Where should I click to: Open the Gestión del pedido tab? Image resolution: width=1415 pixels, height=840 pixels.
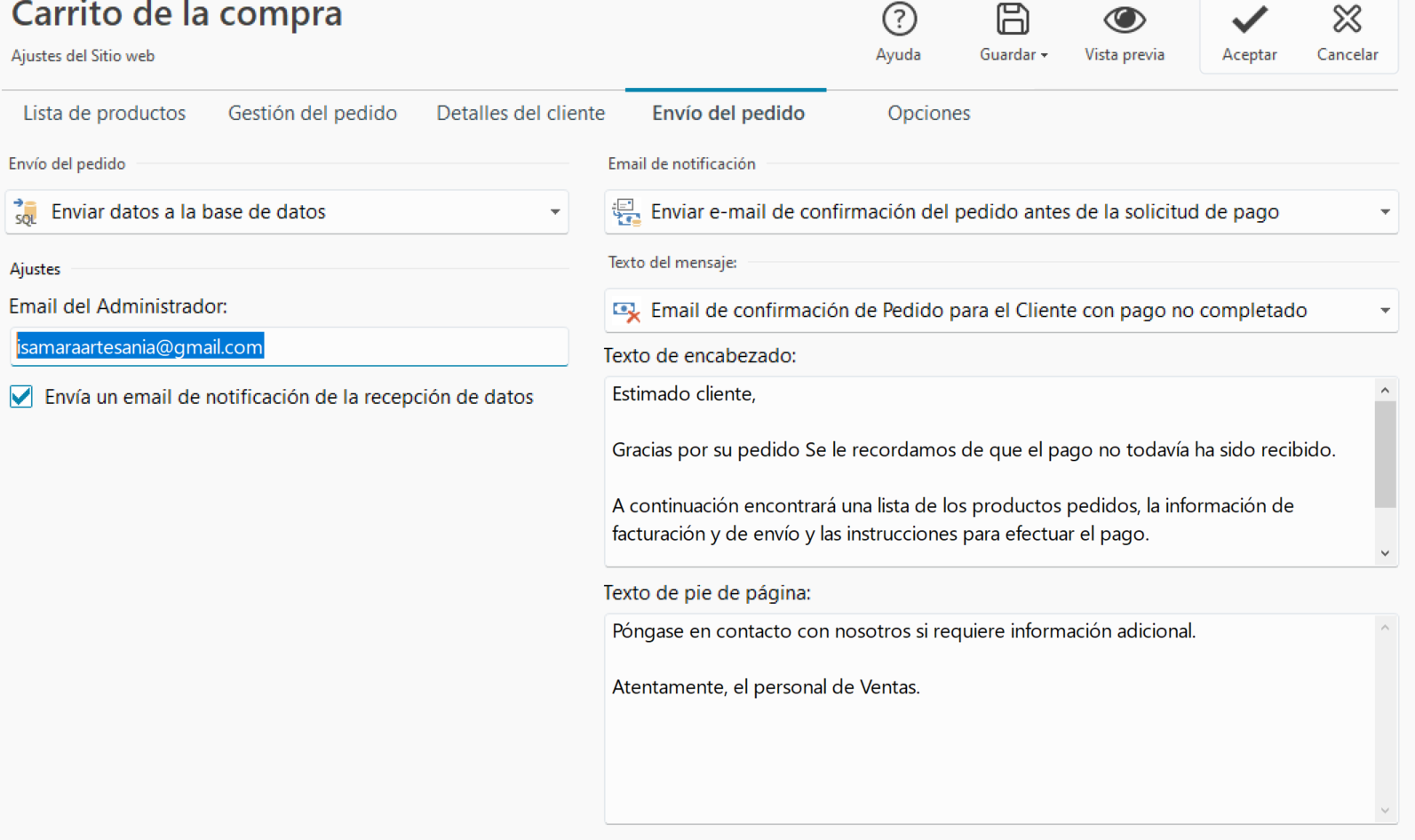[x=313, y=114]
